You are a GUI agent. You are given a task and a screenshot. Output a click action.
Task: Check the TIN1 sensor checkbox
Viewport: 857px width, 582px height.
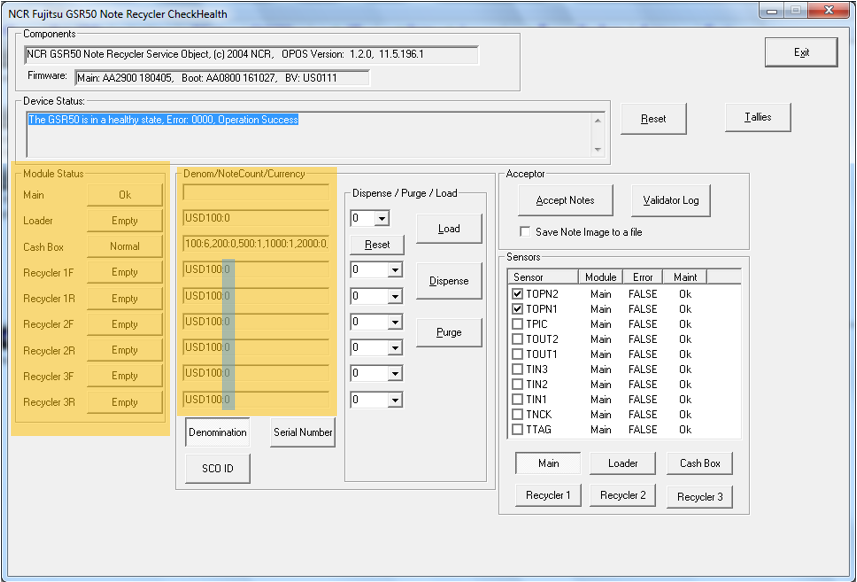(x=517, y=399)
